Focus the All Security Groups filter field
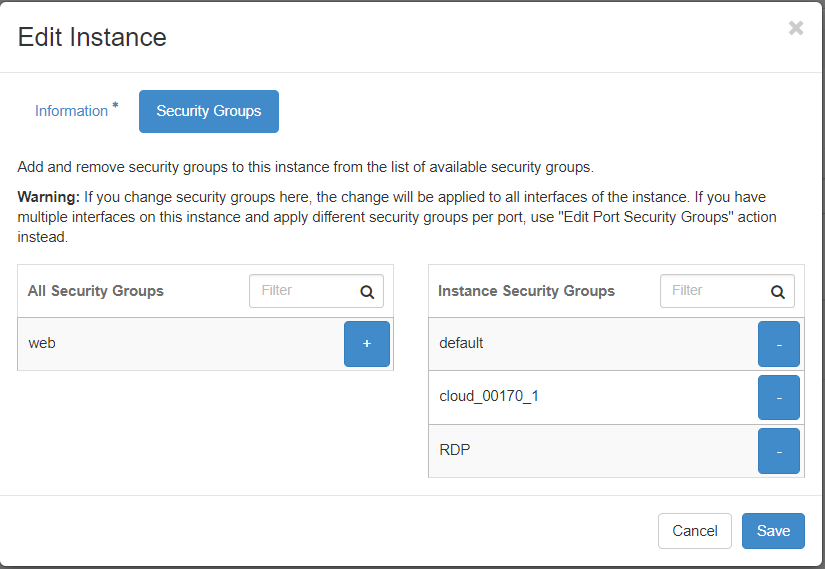Screen dimensions: 825x569 click(316, 291)
